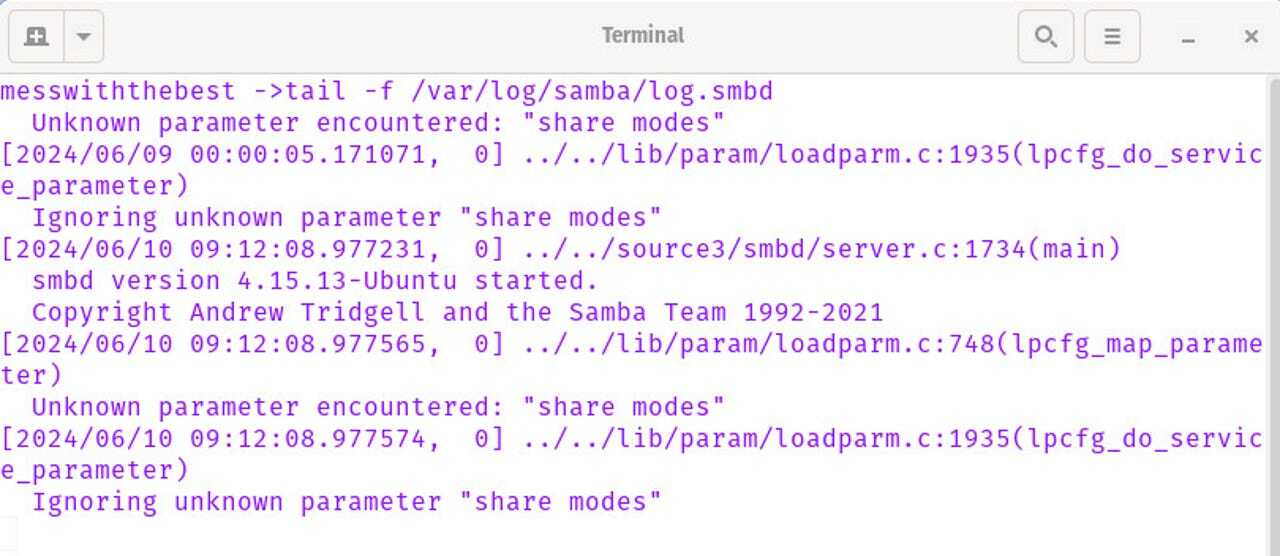Click the last Ignoring unknown parameter line
This screenshot has width=1280, height=556.
click(x=346, y=502)
